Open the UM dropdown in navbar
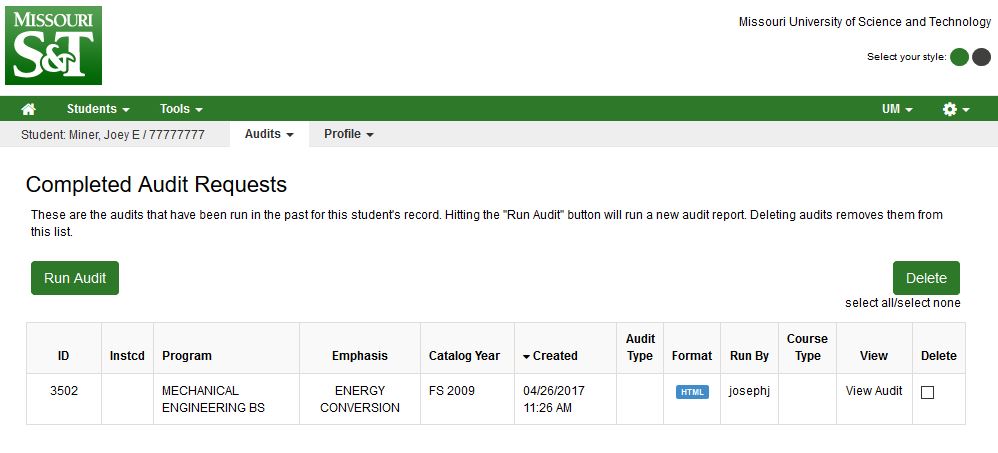The width and height of the screenshot is (998, 453). [897, 109]
